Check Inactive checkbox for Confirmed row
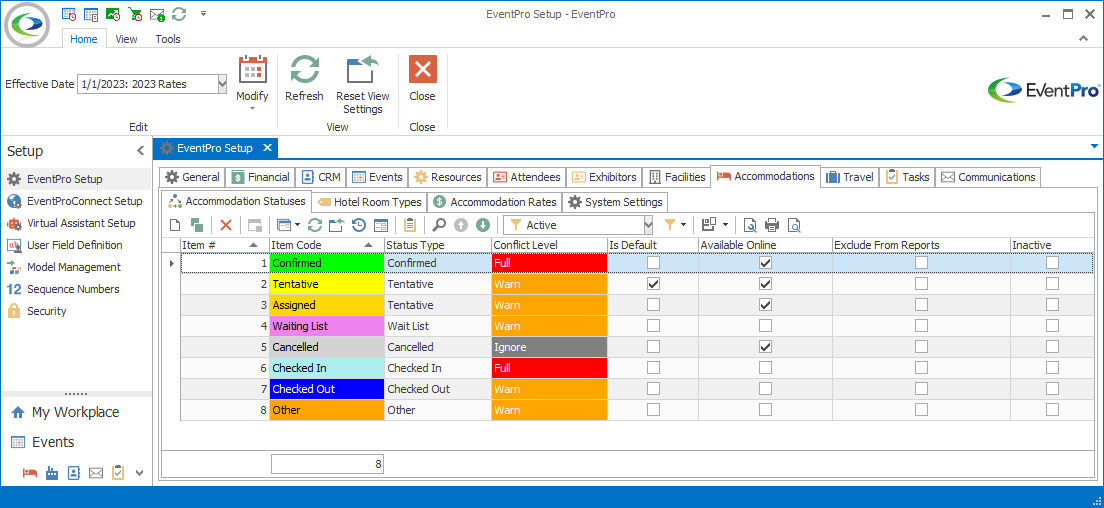Screen dimensions: 1104x508 (1052, 262)
